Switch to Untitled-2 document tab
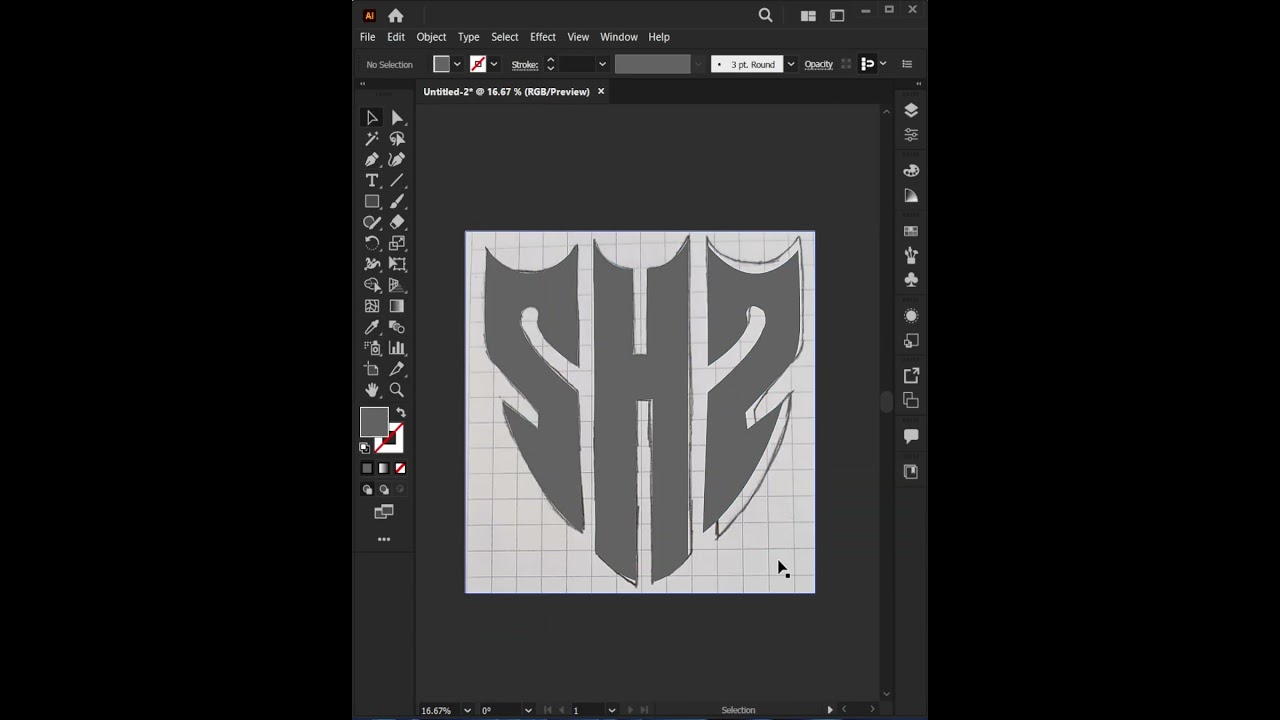Image resolution: width=1280 pixels, height=720 pixels. 506,92
